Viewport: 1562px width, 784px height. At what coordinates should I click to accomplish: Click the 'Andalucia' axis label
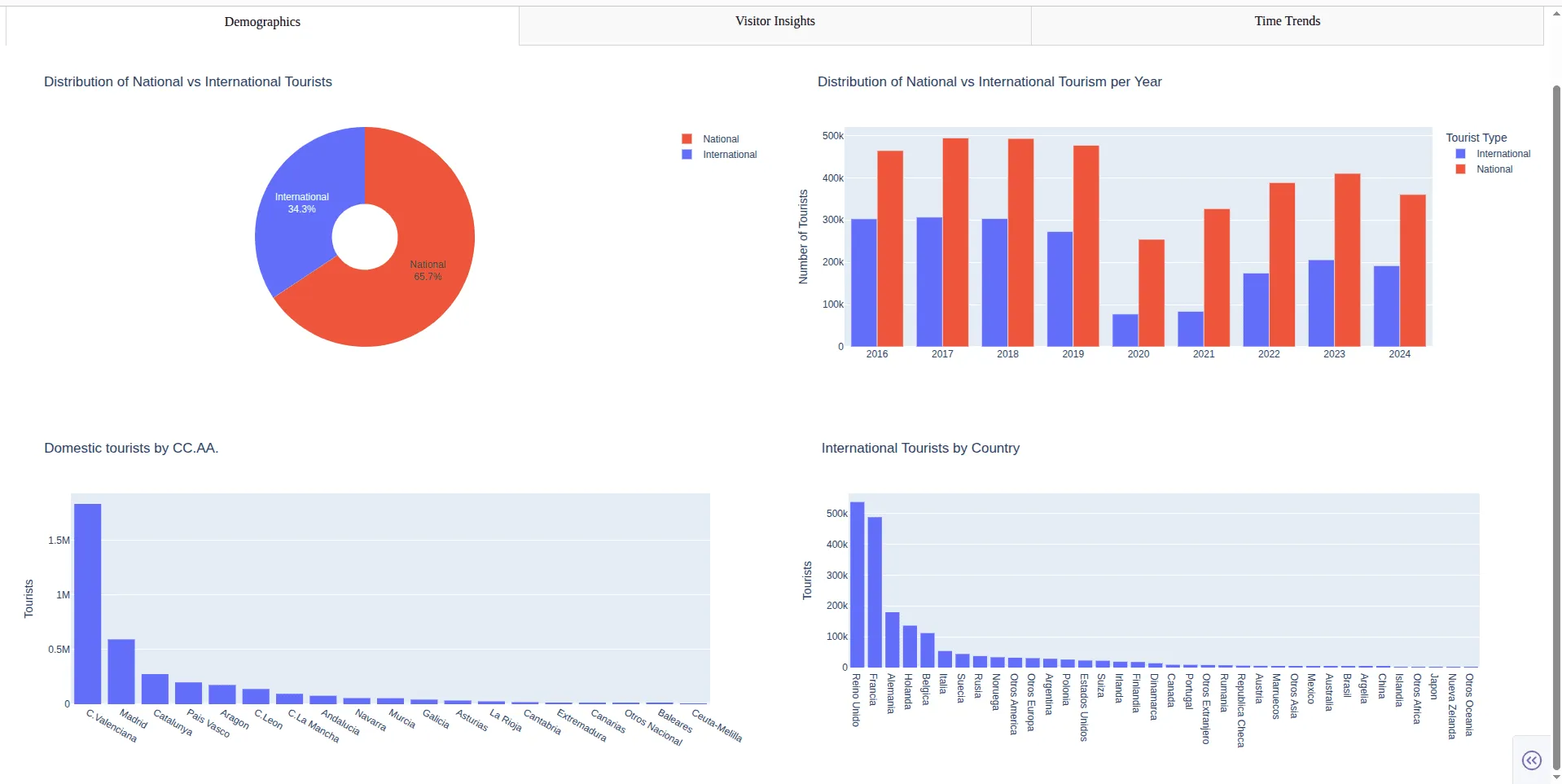[340, 721]
